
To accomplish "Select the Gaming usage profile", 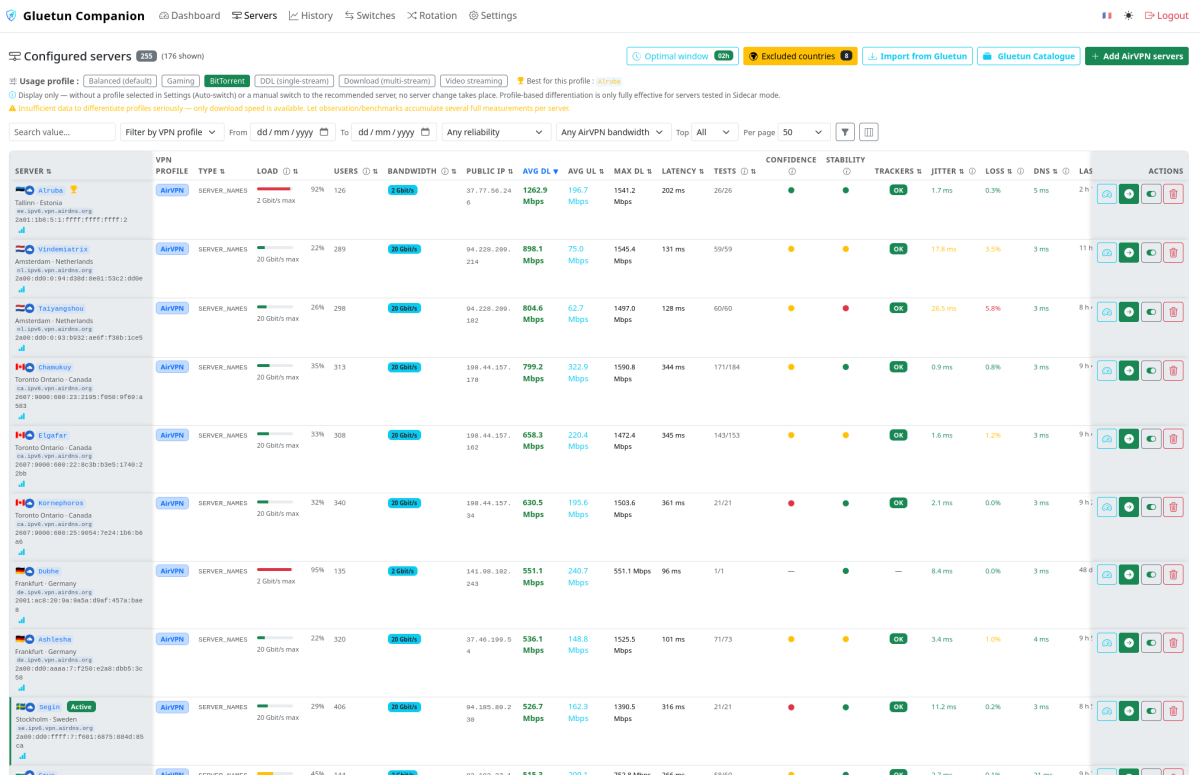I will pyautogui.click(x=181, y=81).
